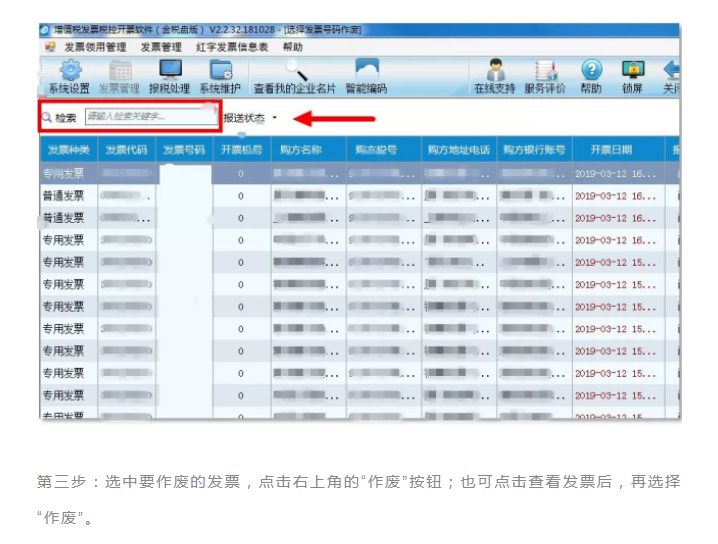Open 报税处理 monitor icon
Image resolution: width=718 pixels, height=544 pixels.
pos(171,70)
